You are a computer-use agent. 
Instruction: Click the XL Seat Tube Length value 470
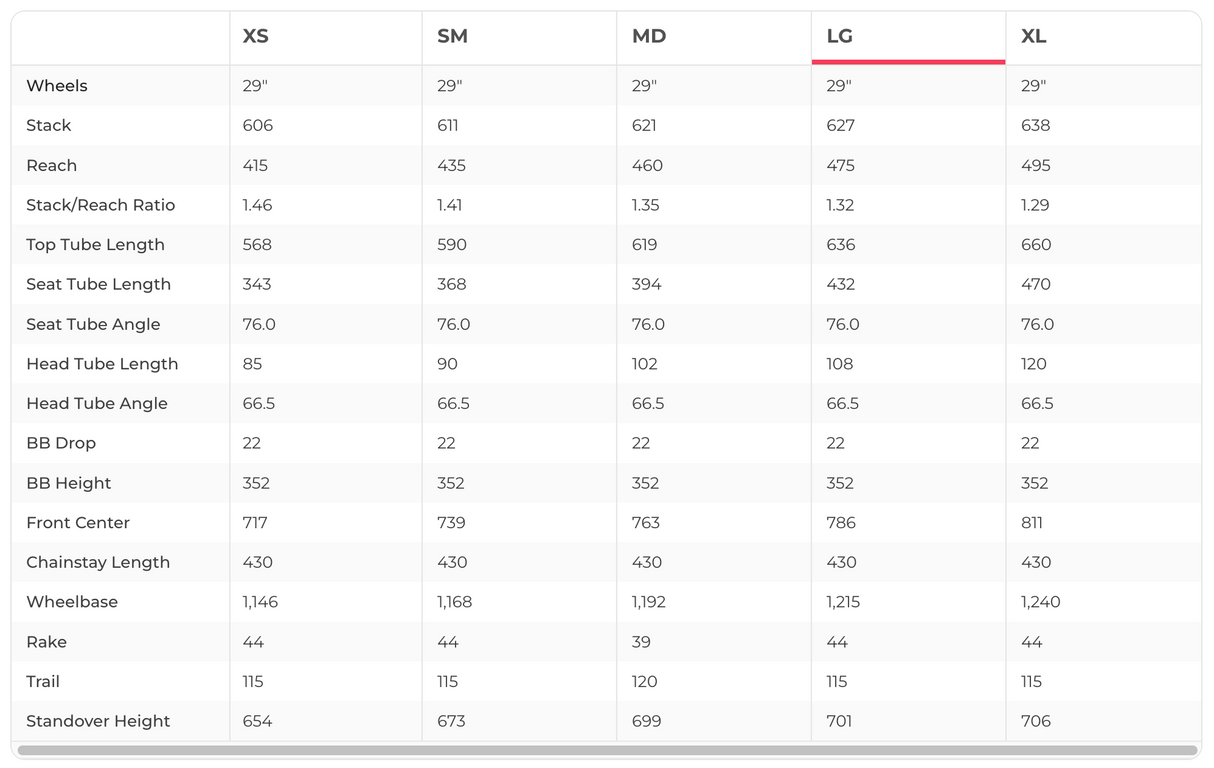click(x=1036, y=284)
